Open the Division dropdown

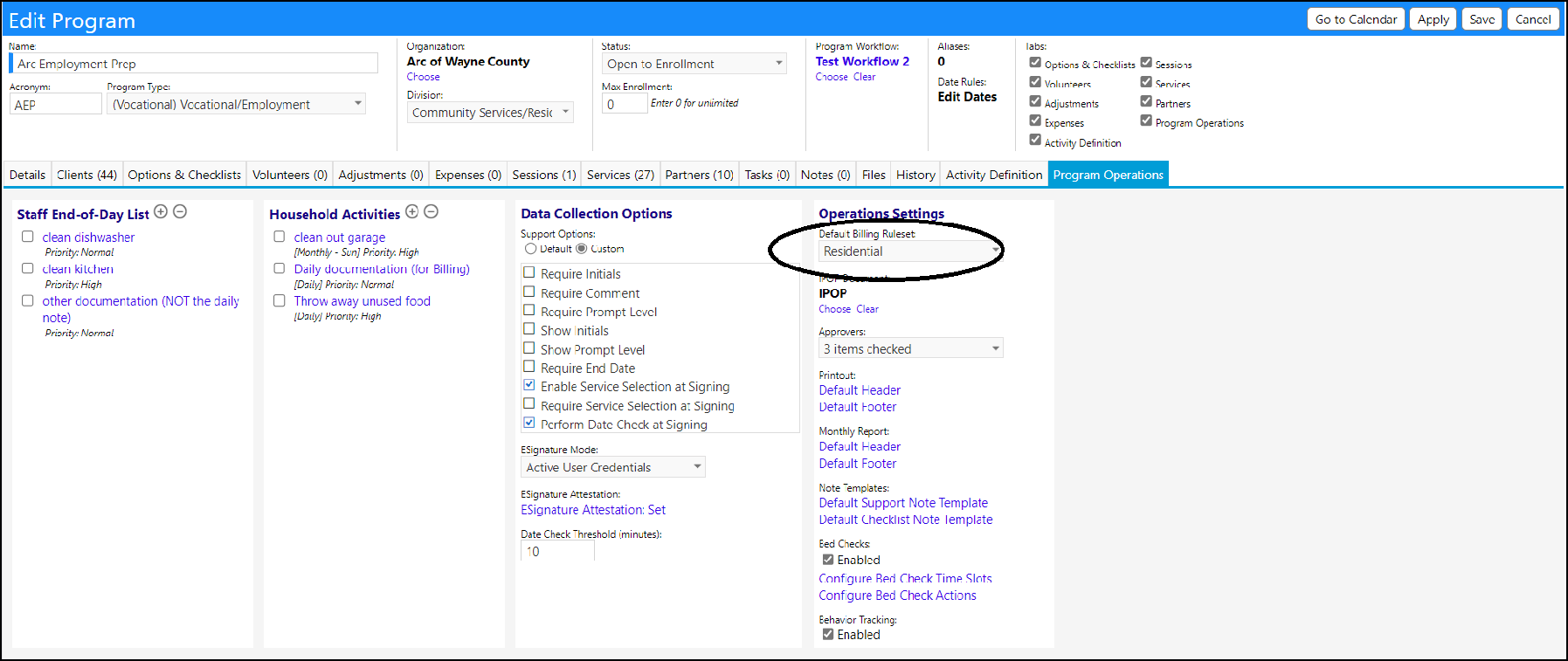tap(490, 113)
